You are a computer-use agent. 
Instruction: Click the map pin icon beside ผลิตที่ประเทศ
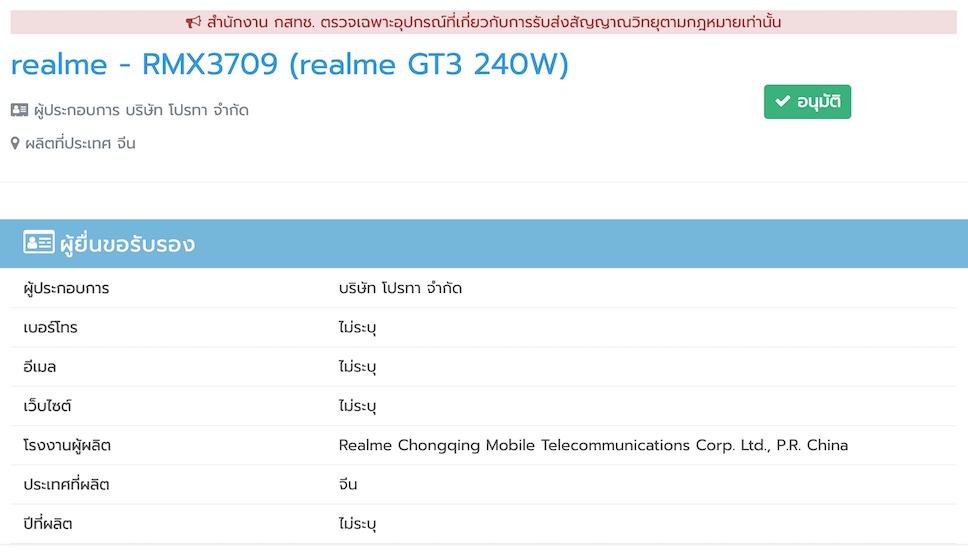pyautogui.click(x=15, y=143)
